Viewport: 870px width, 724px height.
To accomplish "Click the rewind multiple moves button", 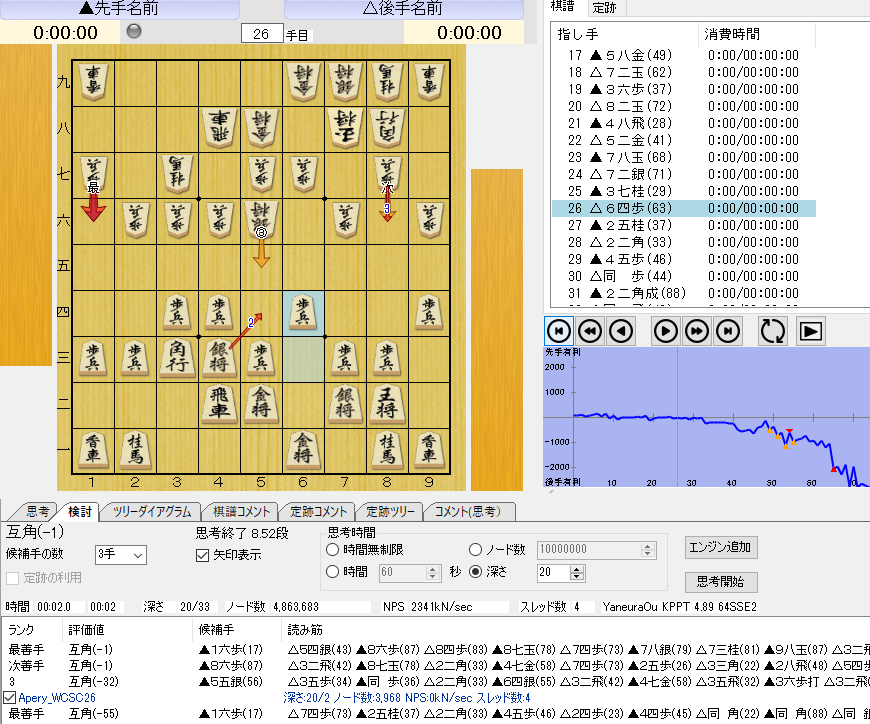I will (590, 331).
